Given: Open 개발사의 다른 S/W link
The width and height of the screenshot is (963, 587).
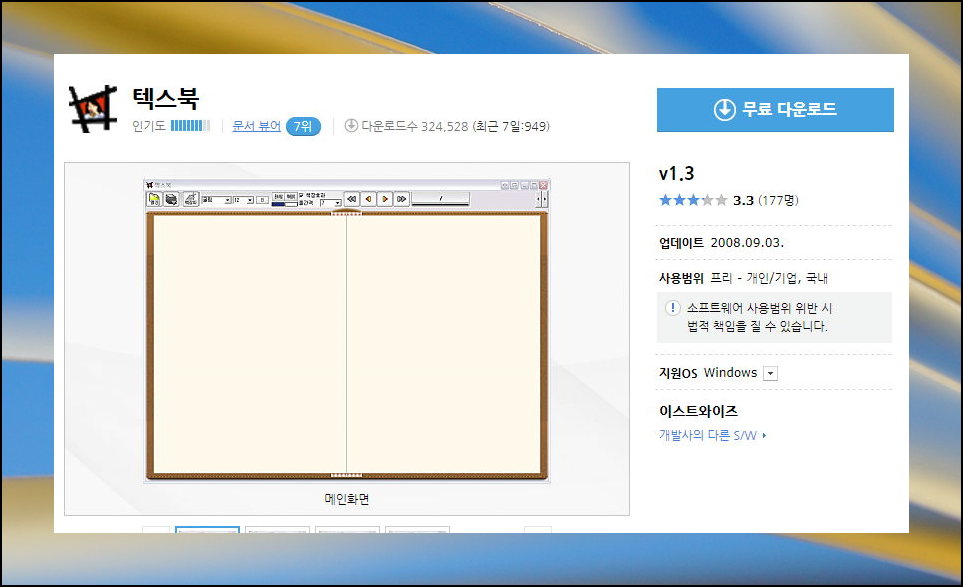Looking at the screenshot, I should [712, 435].
